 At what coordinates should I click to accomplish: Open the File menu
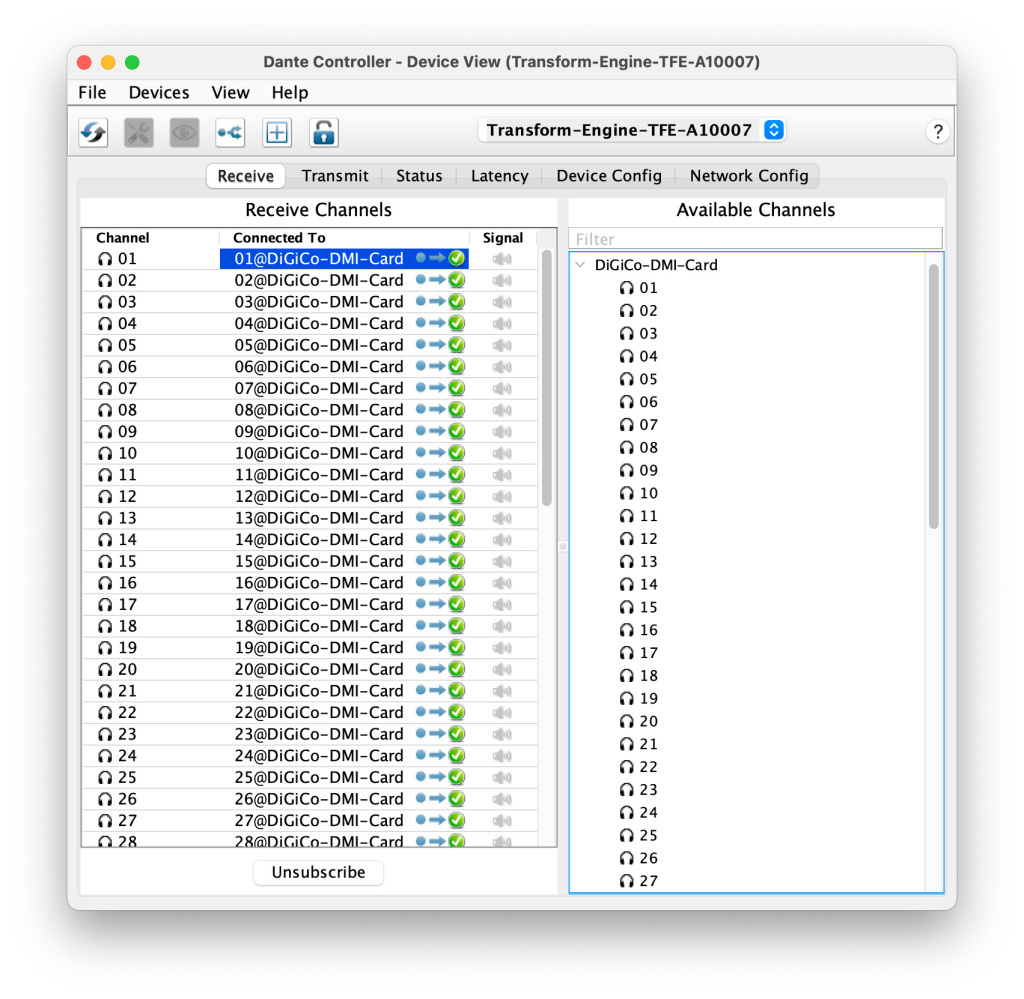point(92,93)
